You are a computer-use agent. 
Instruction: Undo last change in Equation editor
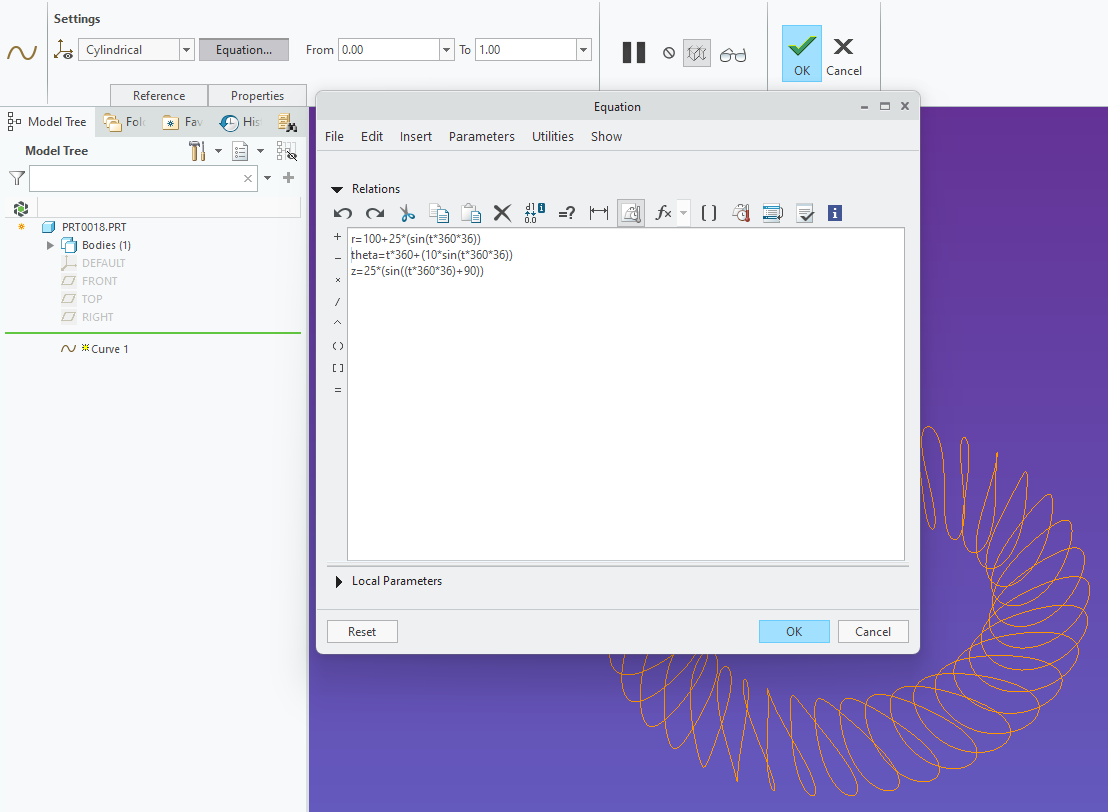[342, 212]
